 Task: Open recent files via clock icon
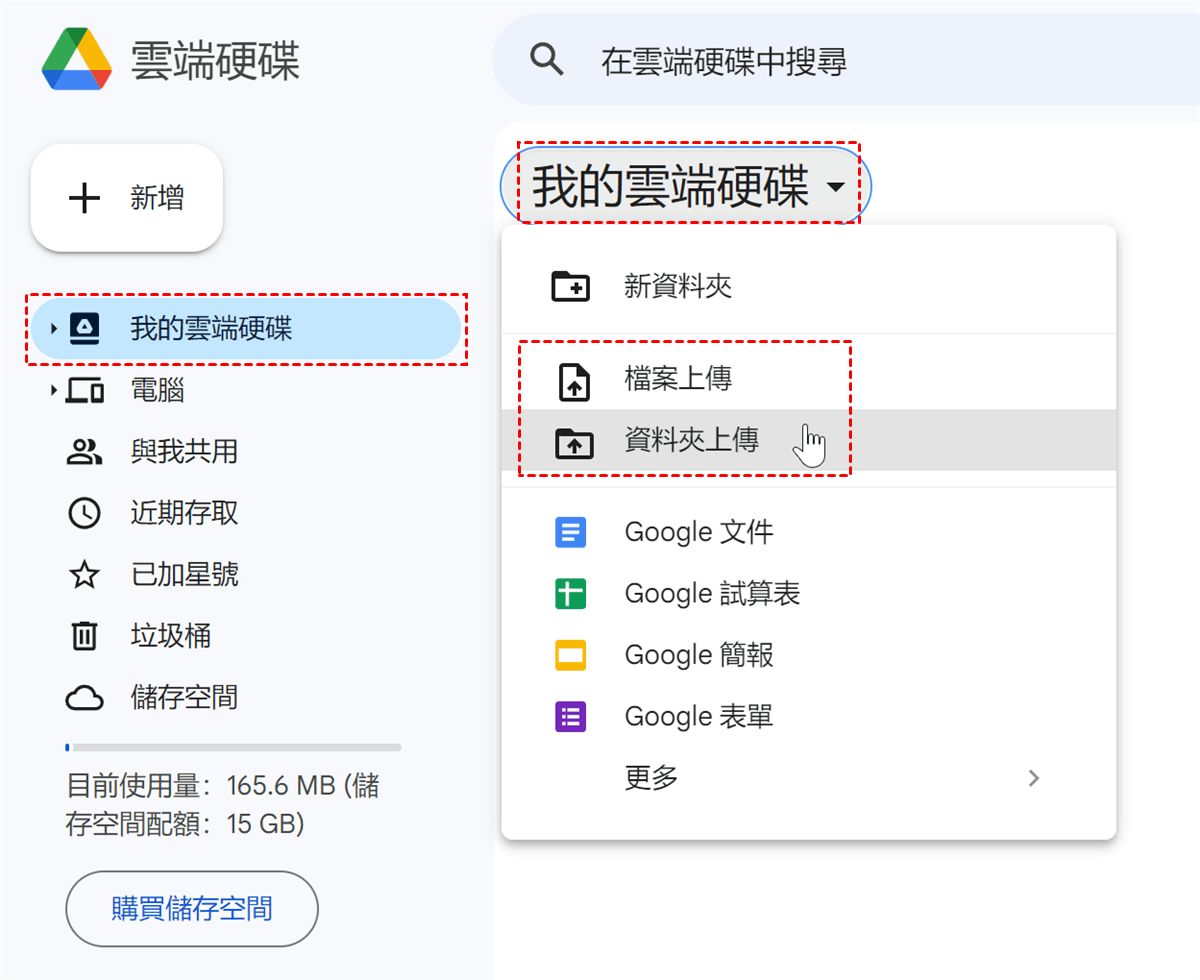tap(85, 513)
